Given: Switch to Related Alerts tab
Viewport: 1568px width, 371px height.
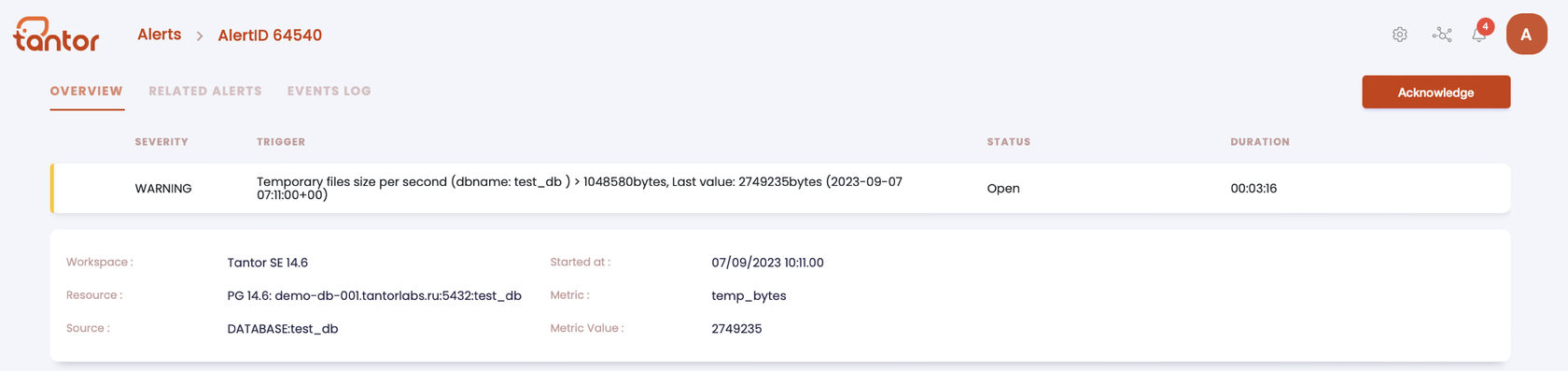Looking at the screenshot, I should pyautogui.click(x=205, y=91).
